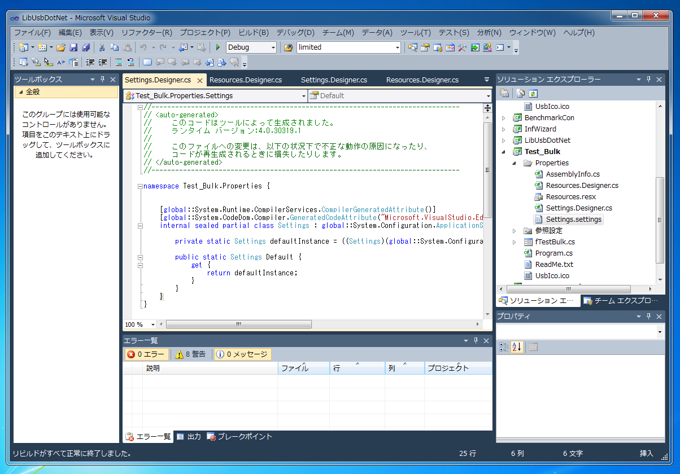The height and width of the screenshot is (474, 680).
Task: Toggle the 8 警告 warnings filter
Action: click(190, 354)
